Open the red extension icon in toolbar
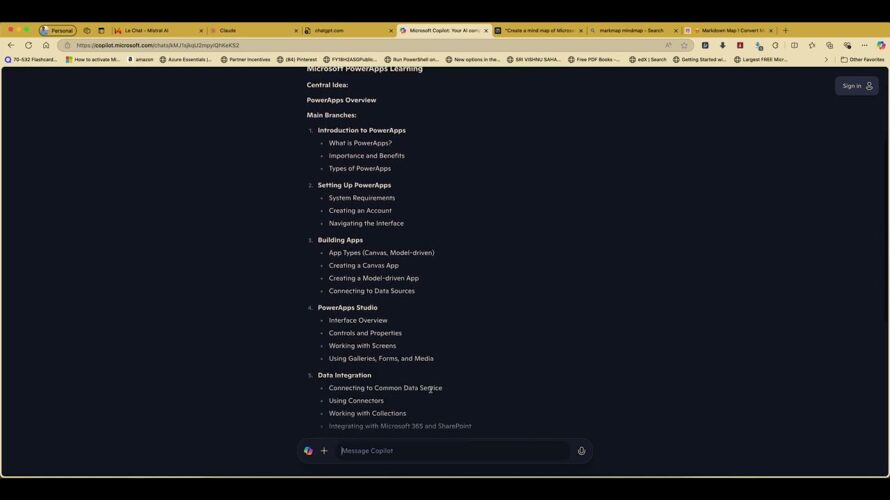Image resolution: width=890 pixels, height=500 pixels. tap(740, 45)
